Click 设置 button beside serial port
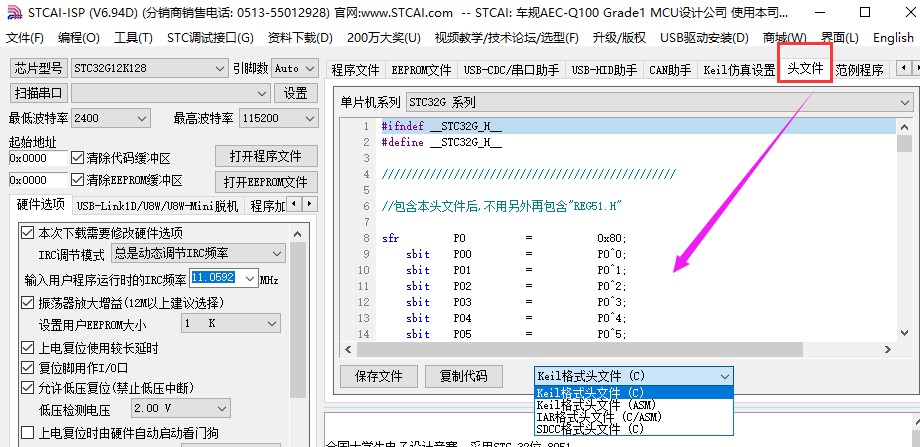The image size is (920, 447). coord(296,93)
